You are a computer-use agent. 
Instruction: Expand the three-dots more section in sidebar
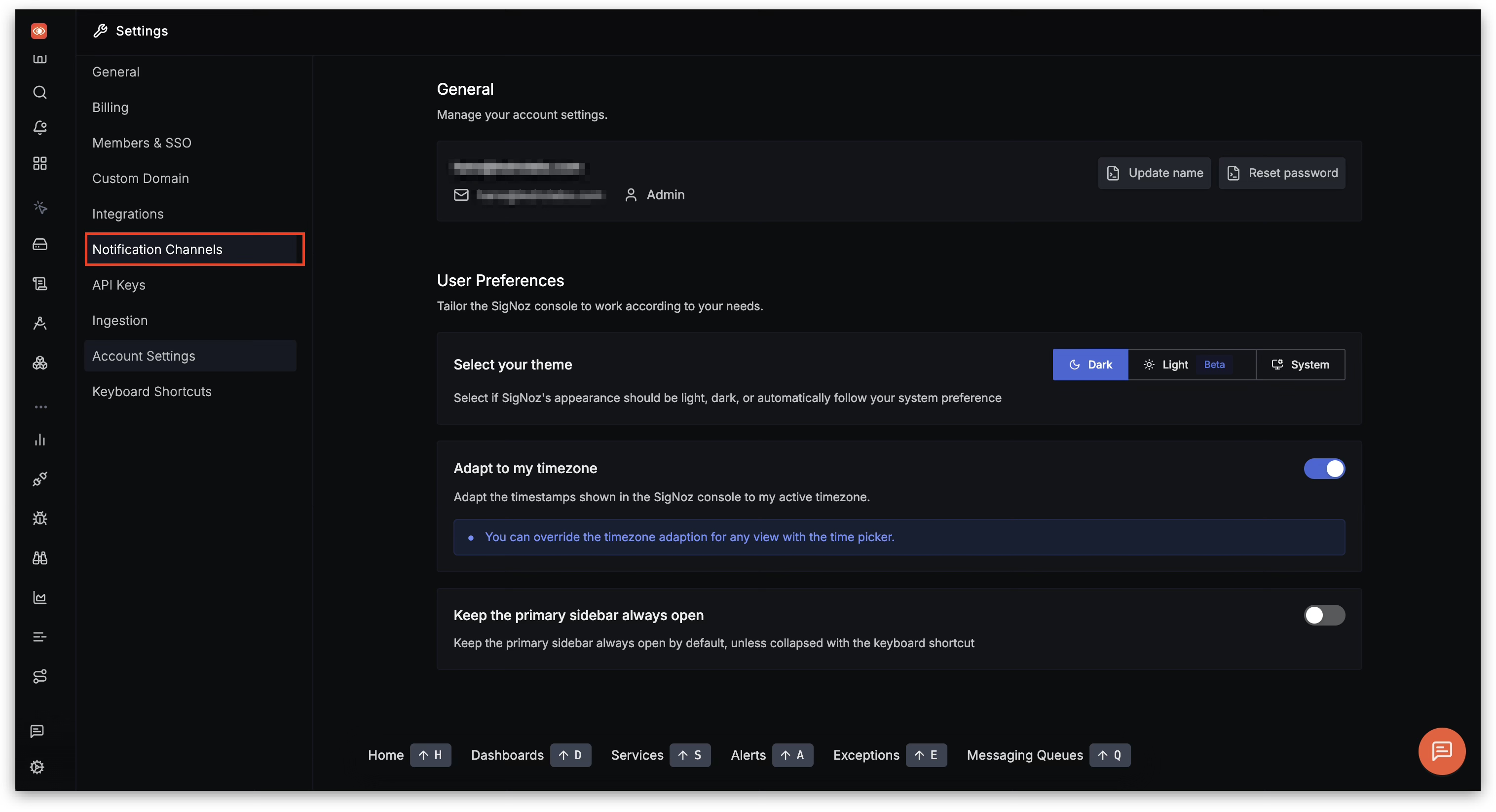(40, 407)
